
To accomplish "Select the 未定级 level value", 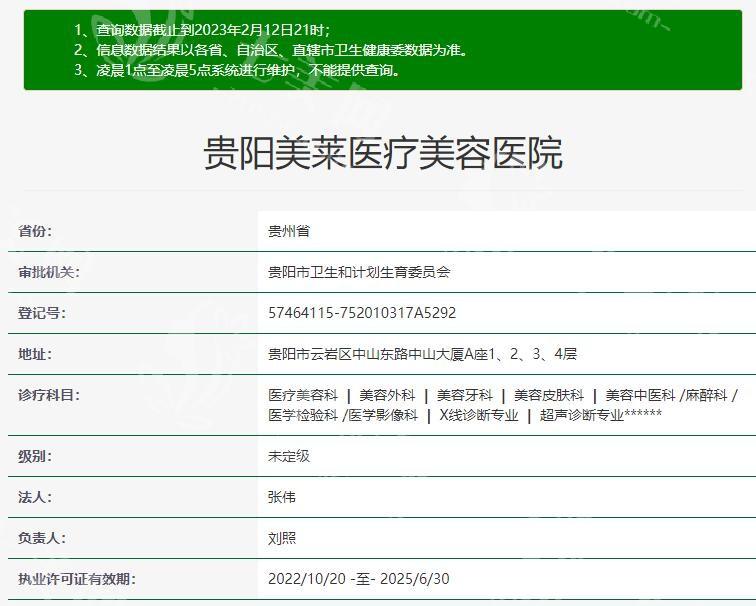I will (x=289, y=456).
